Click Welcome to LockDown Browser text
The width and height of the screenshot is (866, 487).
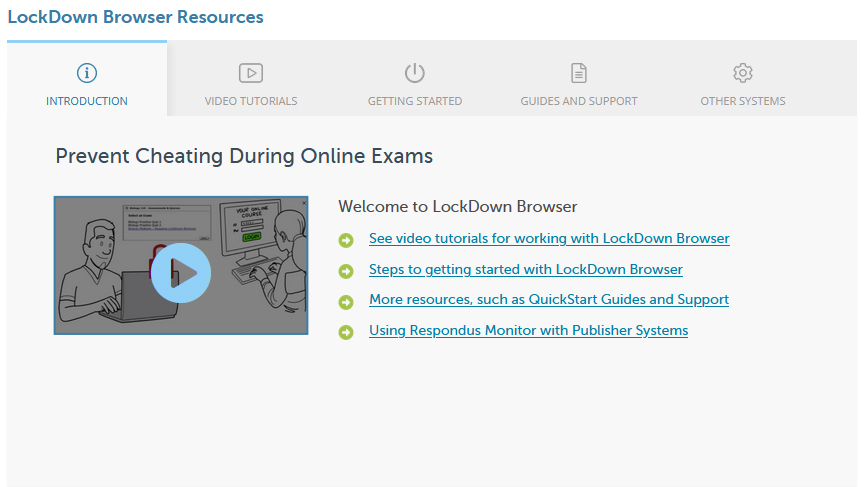click(457, 207)
